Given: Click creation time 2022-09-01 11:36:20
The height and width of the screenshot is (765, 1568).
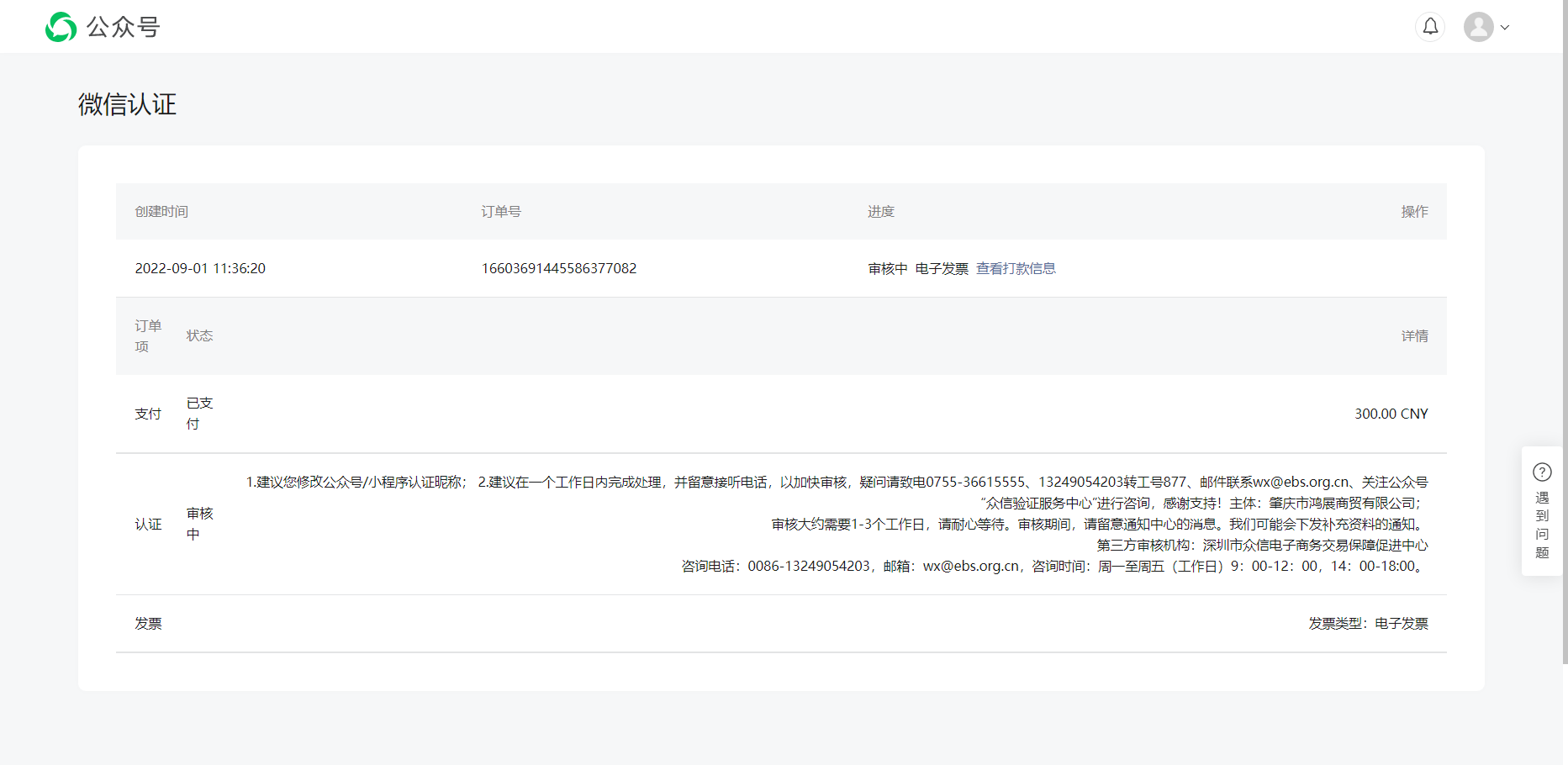Looking at the screenshot, I should pos(200,268).
